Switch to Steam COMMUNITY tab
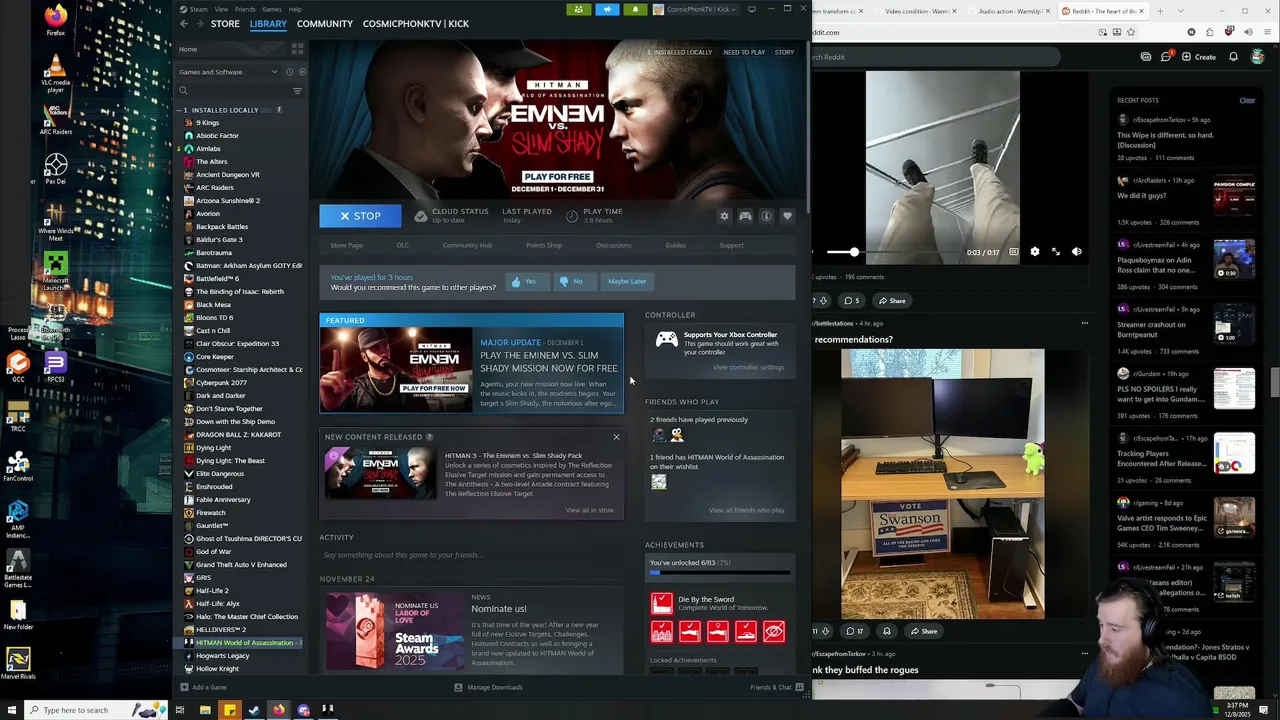 pos(325,23)
